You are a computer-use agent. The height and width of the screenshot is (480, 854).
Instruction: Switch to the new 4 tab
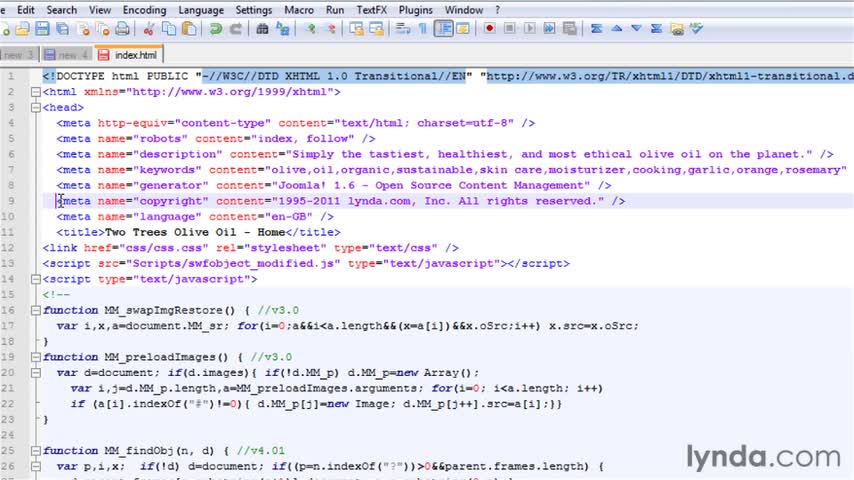66,55
